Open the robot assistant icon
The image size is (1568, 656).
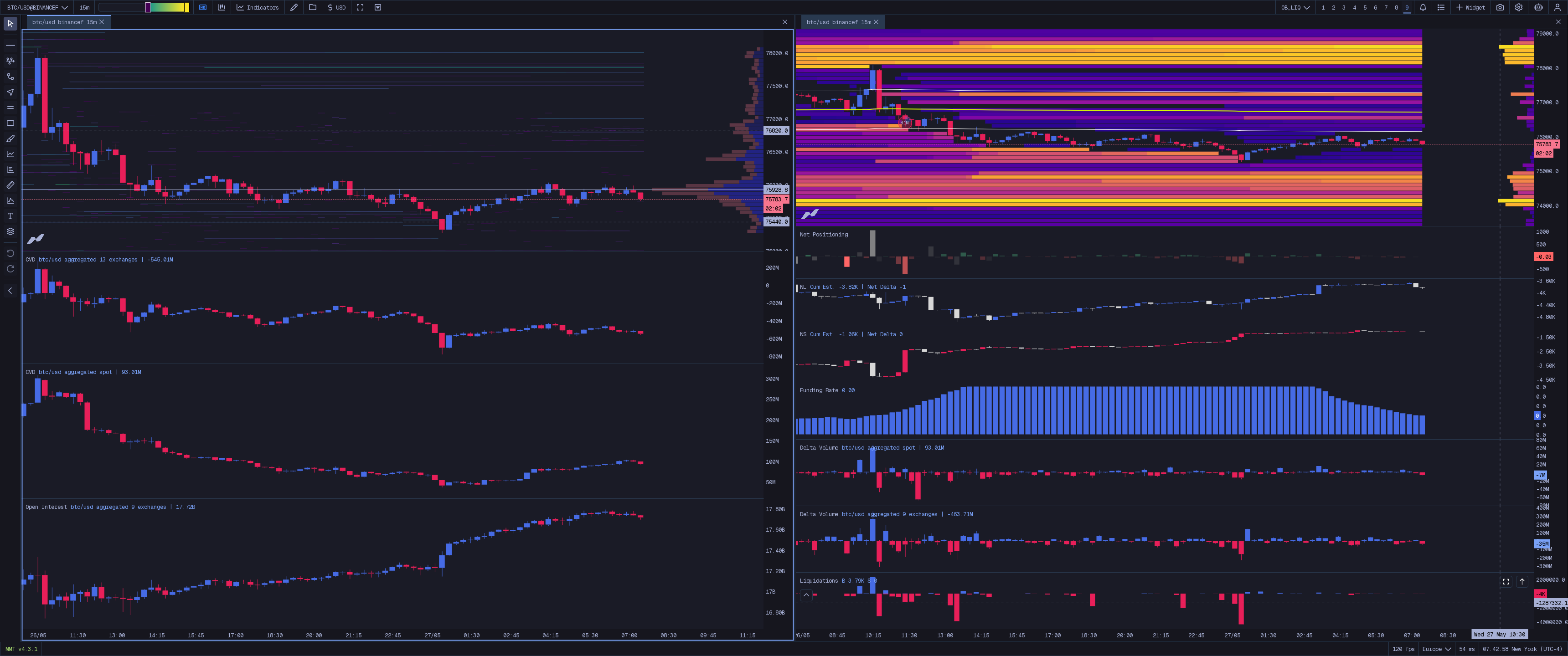click(x=1539, y=7)
